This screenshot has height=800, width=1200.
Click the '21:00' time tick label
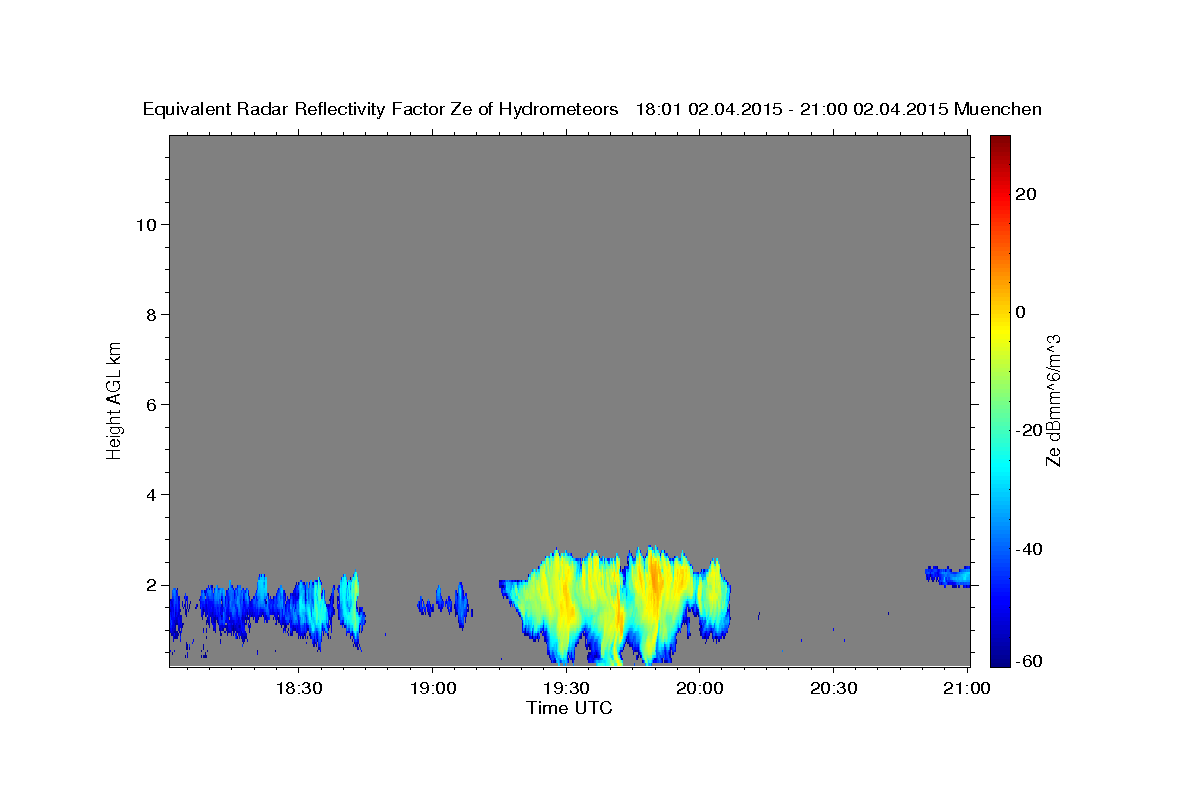pos(967,689)
